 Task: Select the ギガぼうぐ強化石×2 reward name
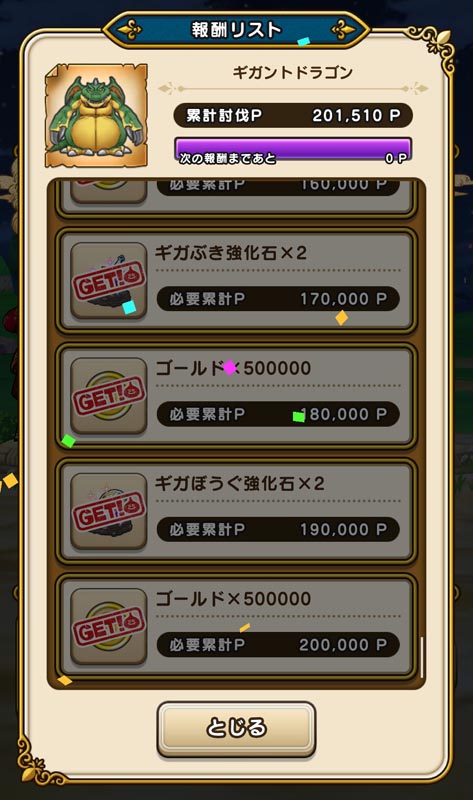tap(240, 483)
